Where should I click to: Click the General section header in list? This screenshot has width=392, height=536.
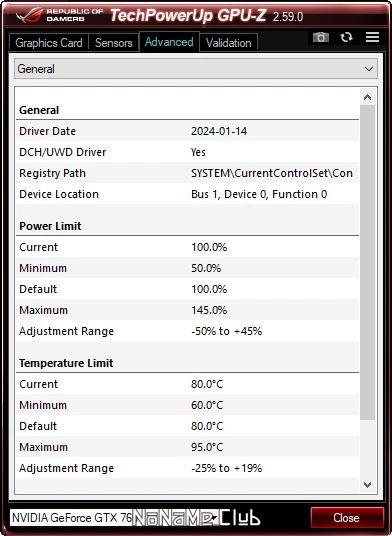click(x=39, y=110)
